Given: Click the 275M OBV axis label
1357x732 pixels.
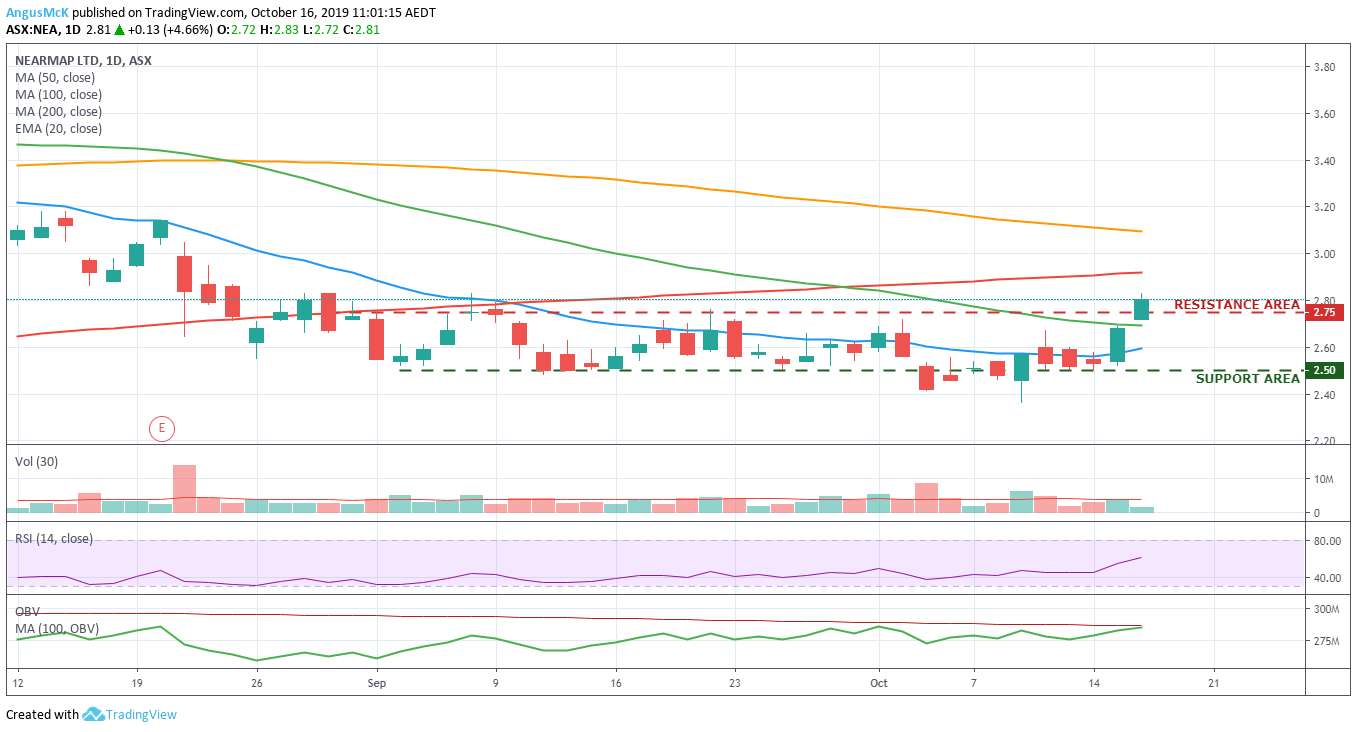Looking at the screenshot, I should click(x=1326, y=641).
